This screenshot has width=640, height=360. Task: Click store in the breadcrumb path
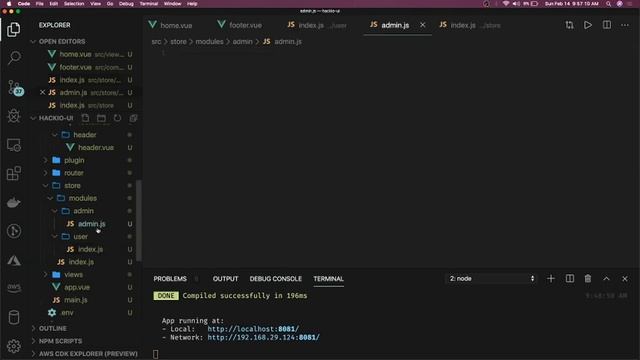(x=178, y=42)
